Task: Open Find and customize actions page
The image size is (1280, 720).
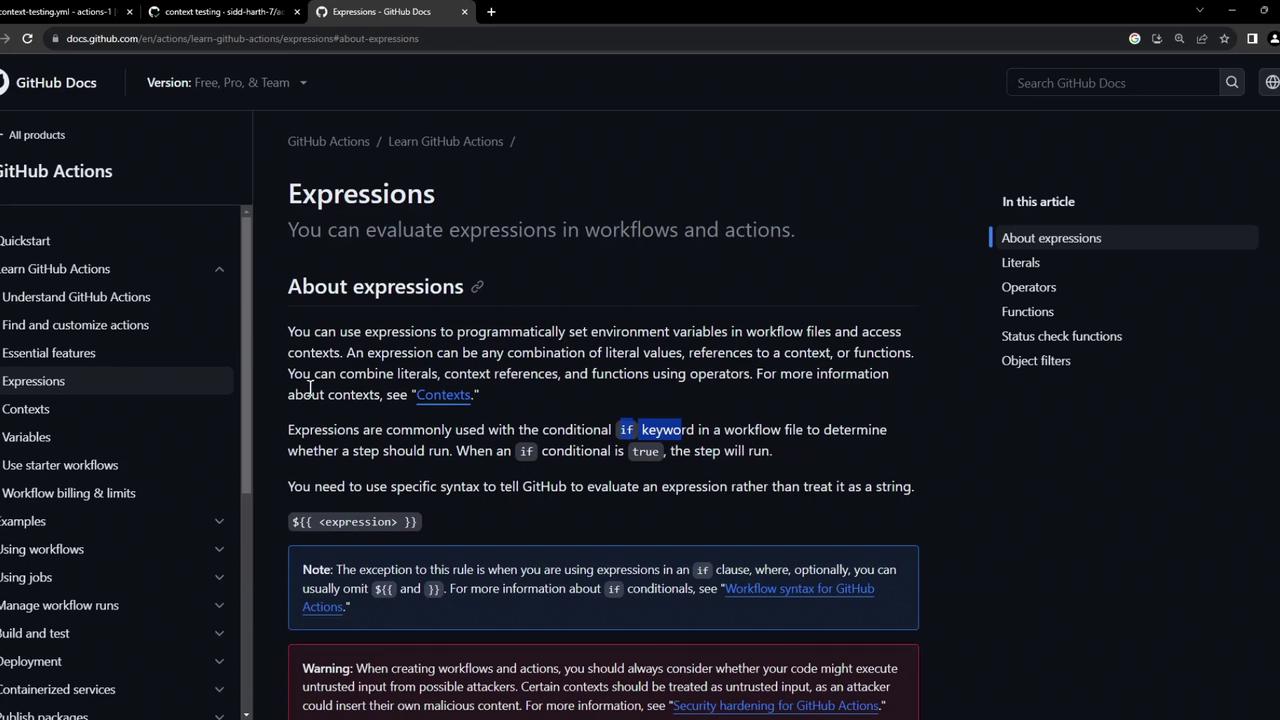Action: point(75,325)
